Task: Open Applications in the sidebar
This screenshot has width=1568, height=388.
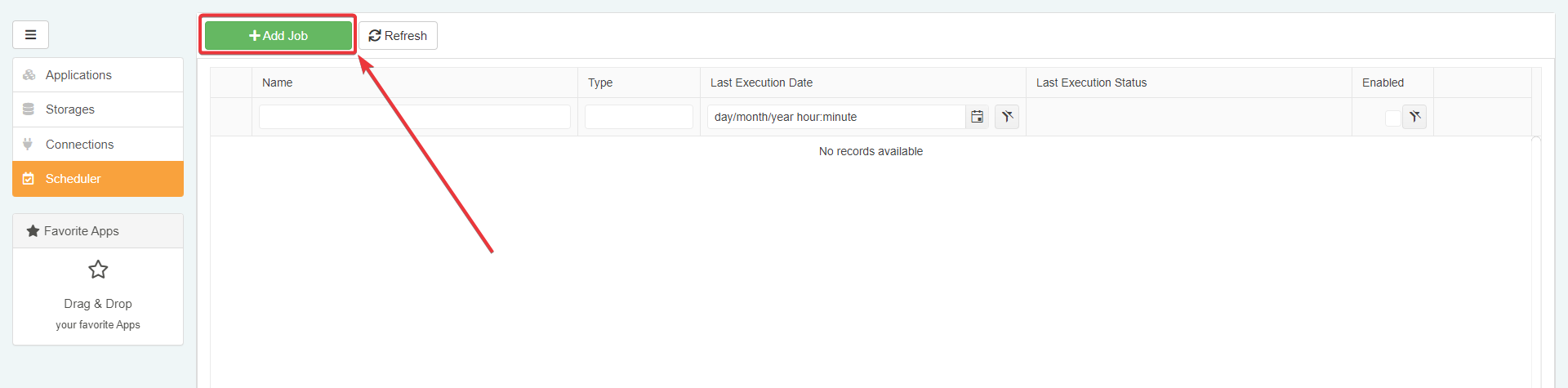Action: pyautogui.click(x=78, y=75)
